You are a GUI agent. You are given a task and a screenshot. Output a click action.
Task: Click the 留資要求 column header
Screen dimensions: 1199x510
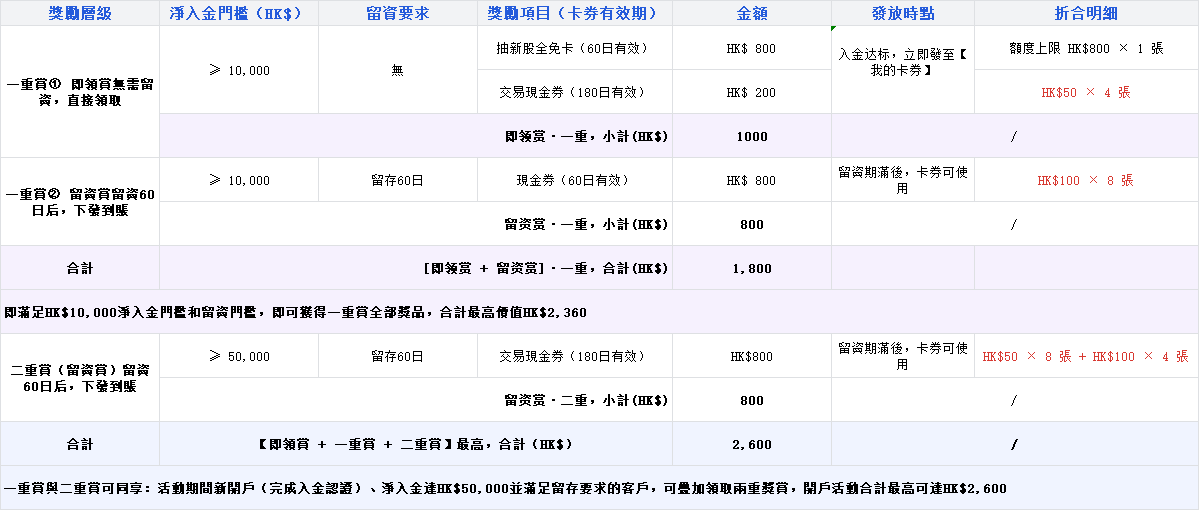[x=398, y=13]
